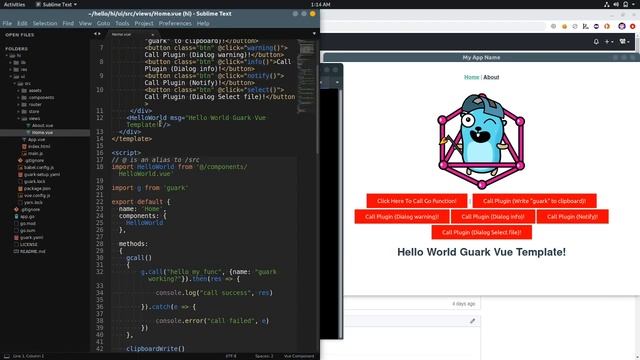
Task: Expand the assets folder
Action: click(x=18, y=91)
